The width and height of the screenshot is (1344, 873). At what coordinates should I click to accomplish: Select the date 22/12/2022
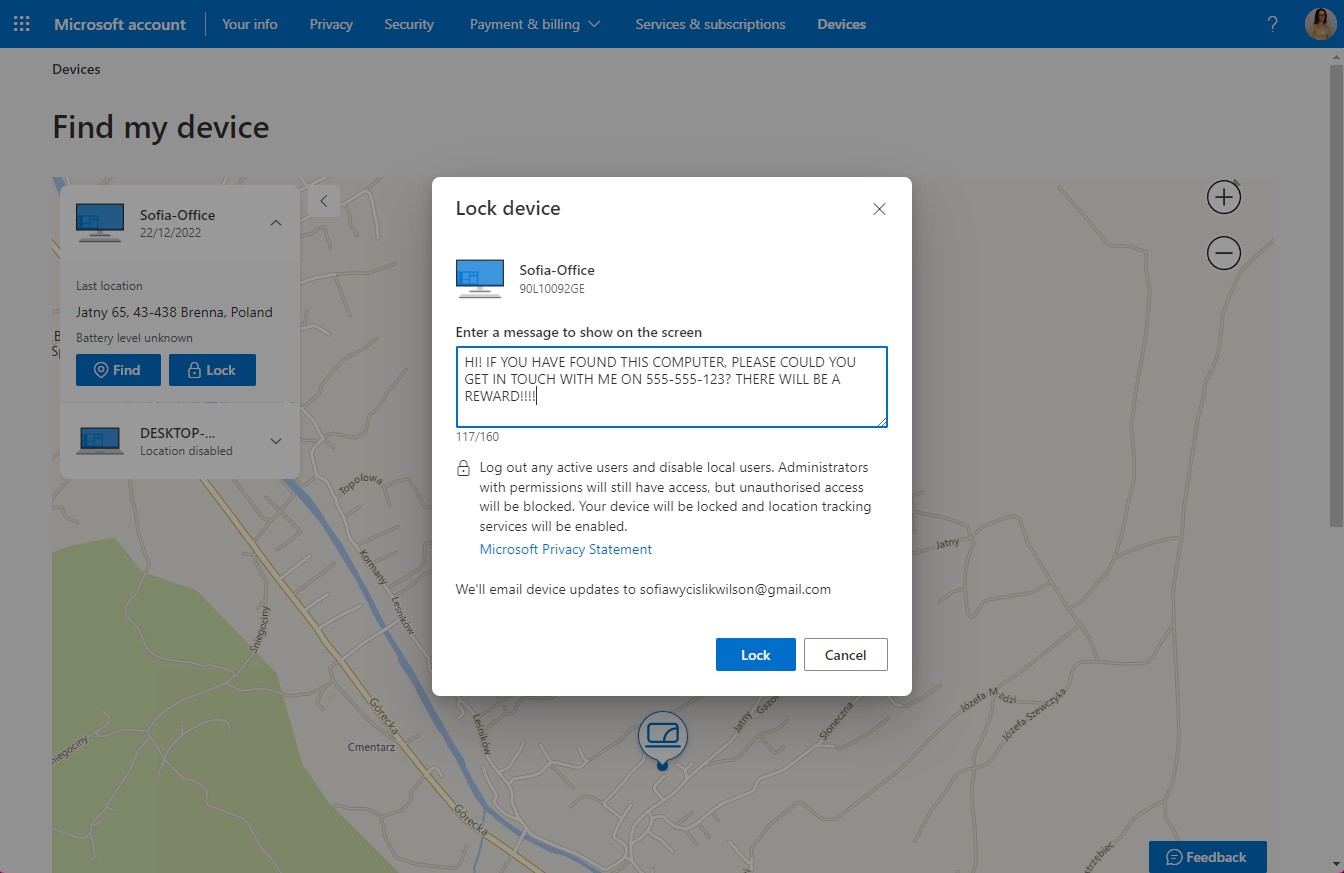click(x=171, y=233)
